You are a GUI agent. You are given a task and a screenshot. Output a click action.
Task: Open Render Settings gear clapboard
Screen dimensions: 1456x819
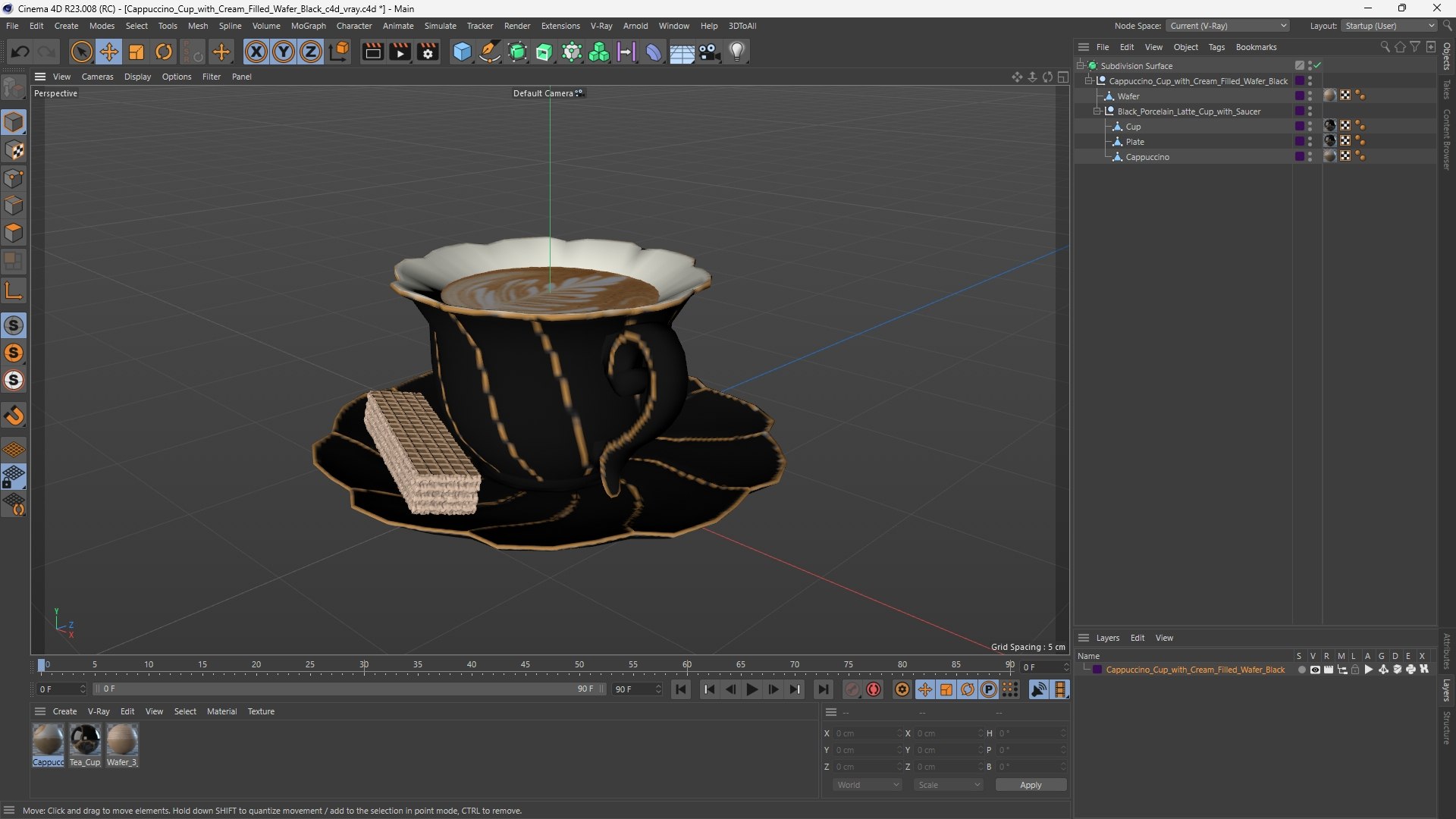point(428,52)
